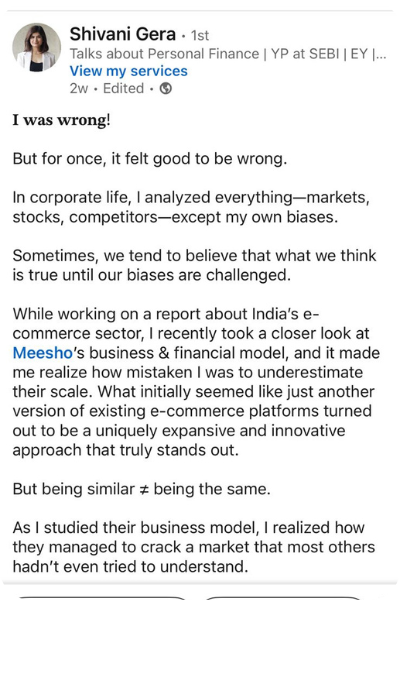Click the felt good to be wrong line
The image size is (400, 700).
(x=150, y=159)
